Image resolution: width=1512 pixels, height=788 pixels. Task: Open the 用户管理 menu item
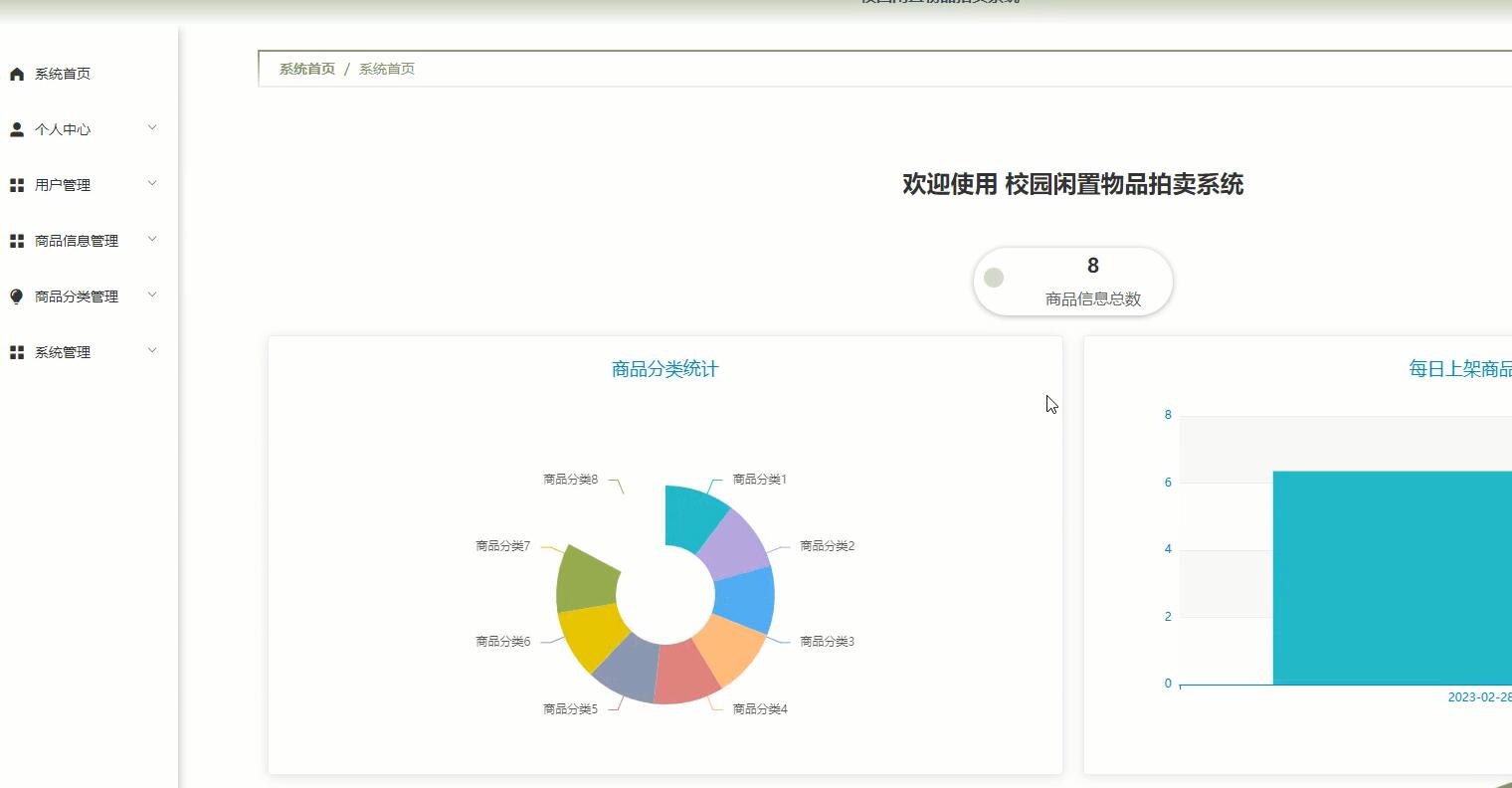(x=62, y=183)
